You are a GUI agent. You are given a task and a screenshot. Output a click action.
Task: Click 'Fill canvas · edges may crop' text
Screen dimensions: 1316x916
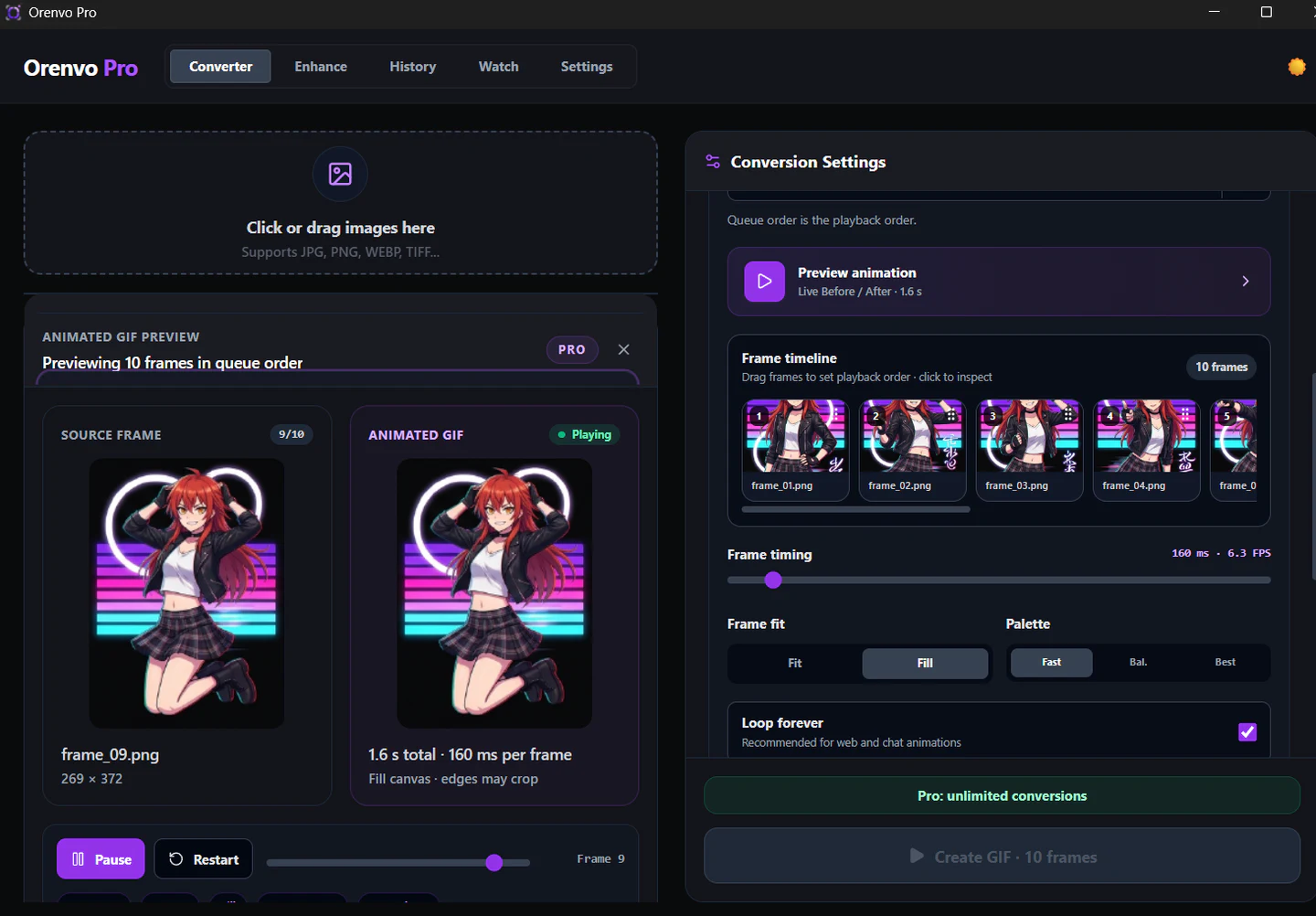[x=453, y=779]
